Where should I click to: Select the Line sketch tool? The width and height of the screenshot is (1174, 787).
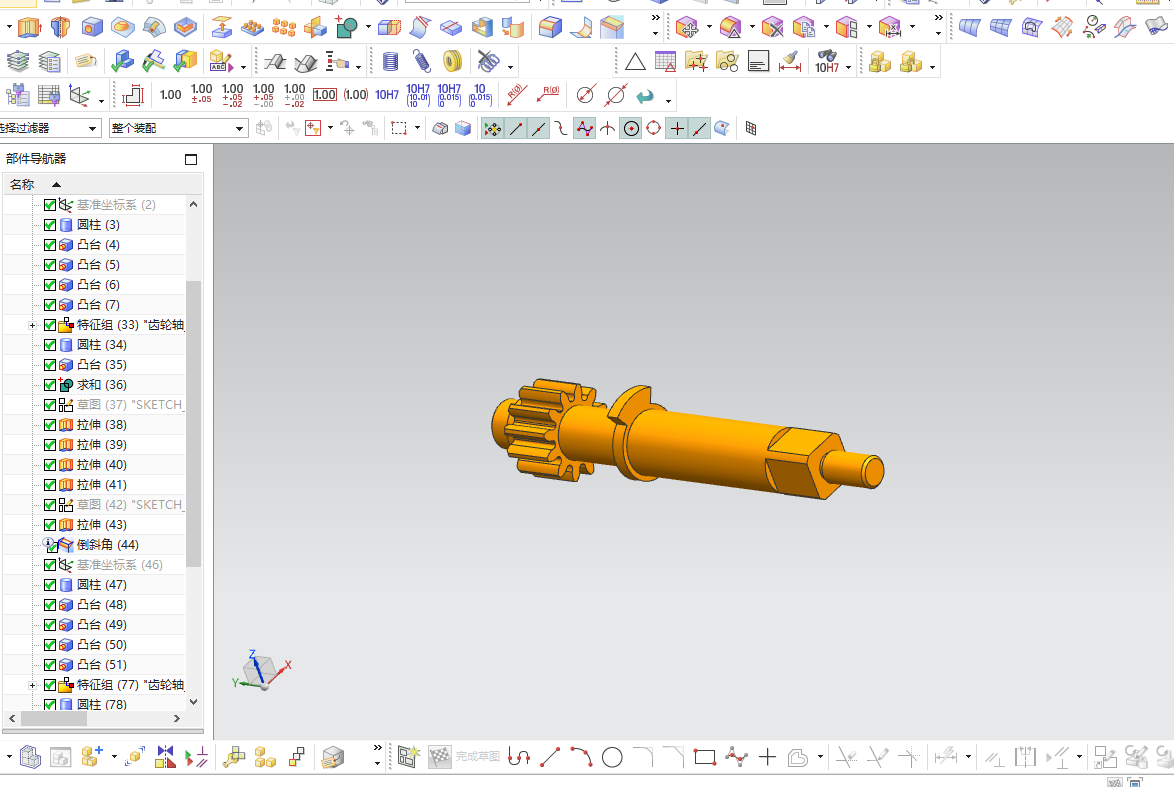(549, 757)
